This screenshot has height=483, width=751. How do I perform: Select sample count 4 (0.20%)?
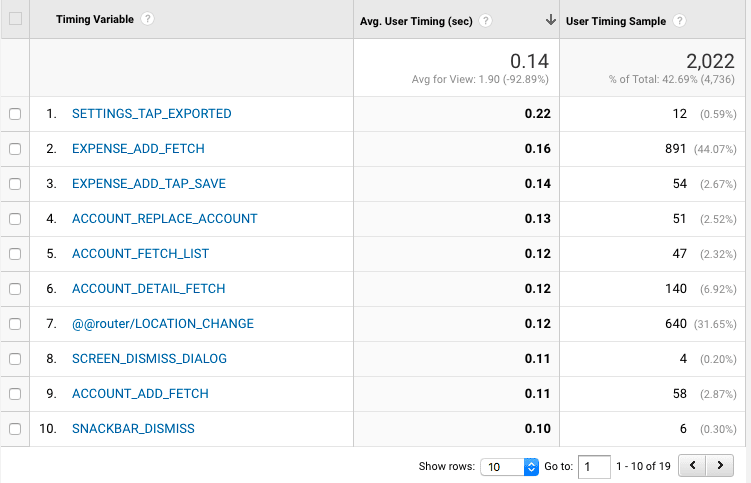click(x=708, y=358)
